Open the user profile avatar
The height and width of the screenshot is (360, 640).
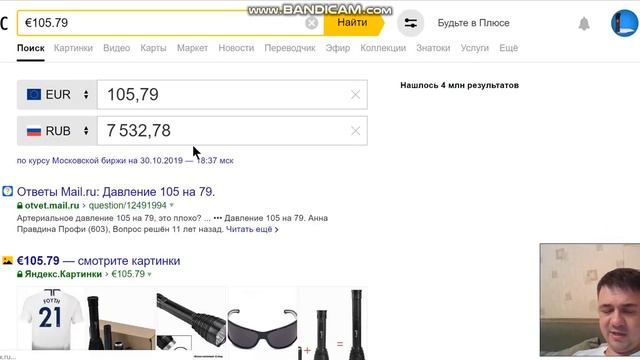[x=624, y=23]
